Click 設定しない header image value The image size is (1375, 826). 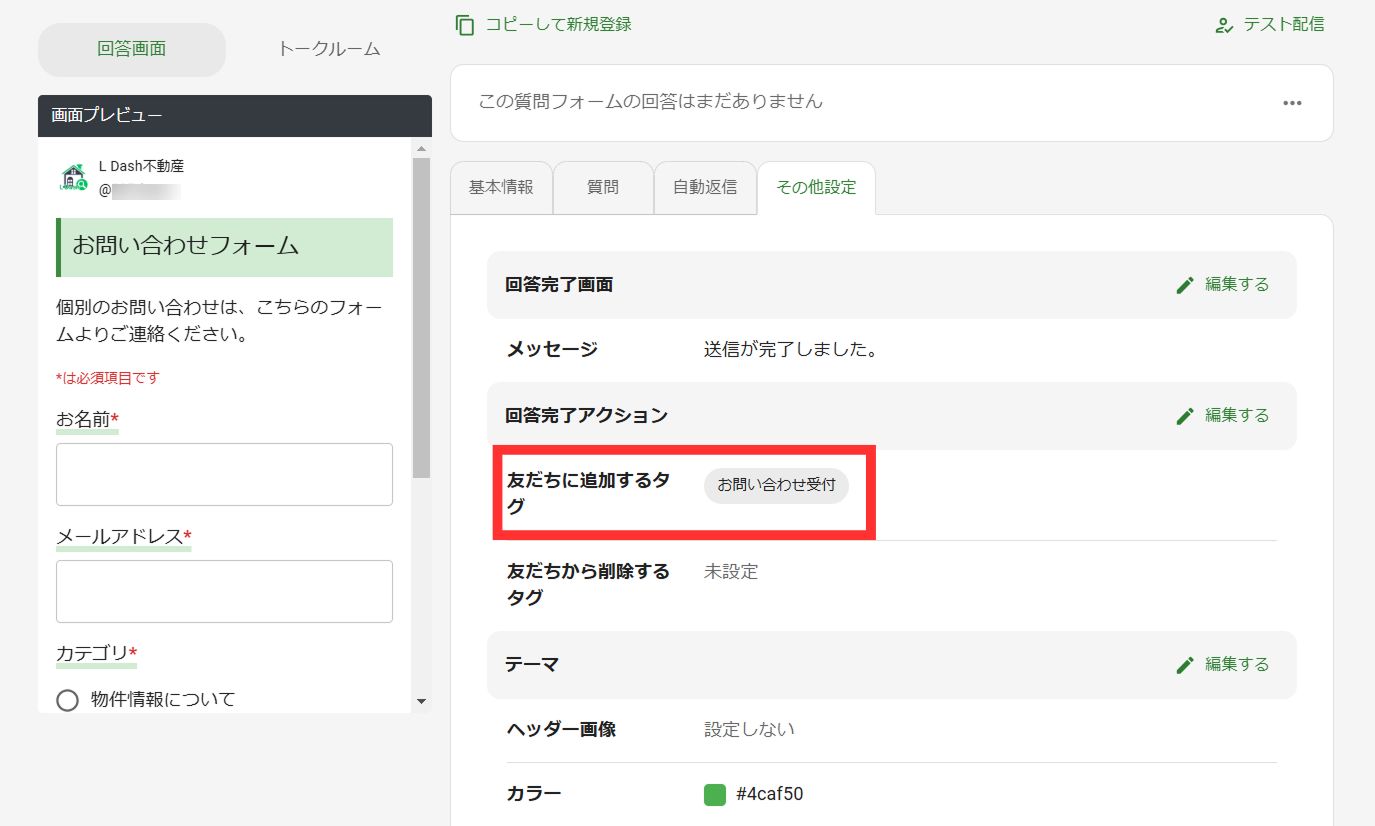point(749,730)
